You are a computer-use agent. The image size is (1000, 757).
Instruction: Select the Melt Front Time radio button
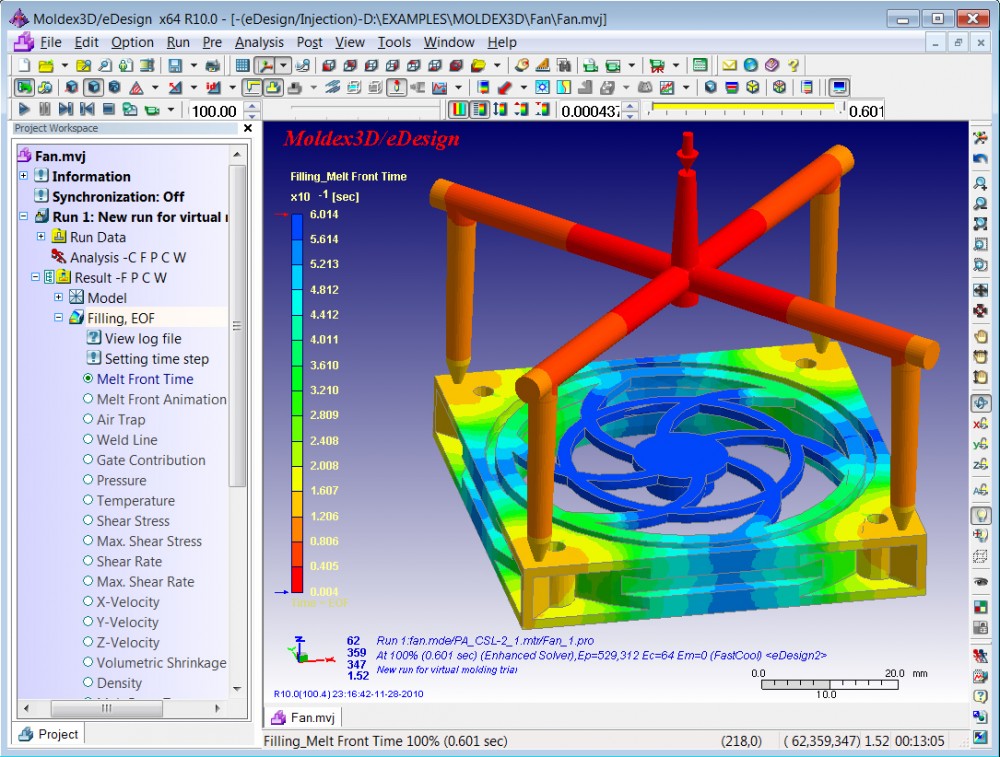[x=88, y=378]
